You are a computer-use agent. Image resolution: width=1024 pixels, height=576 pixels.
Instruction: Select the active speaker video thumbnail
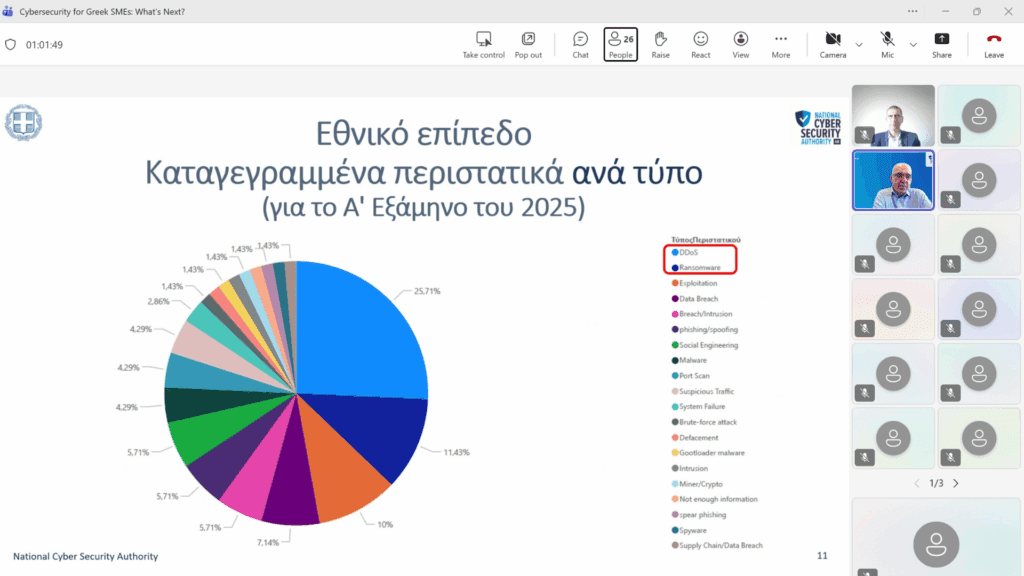point(893,180)
